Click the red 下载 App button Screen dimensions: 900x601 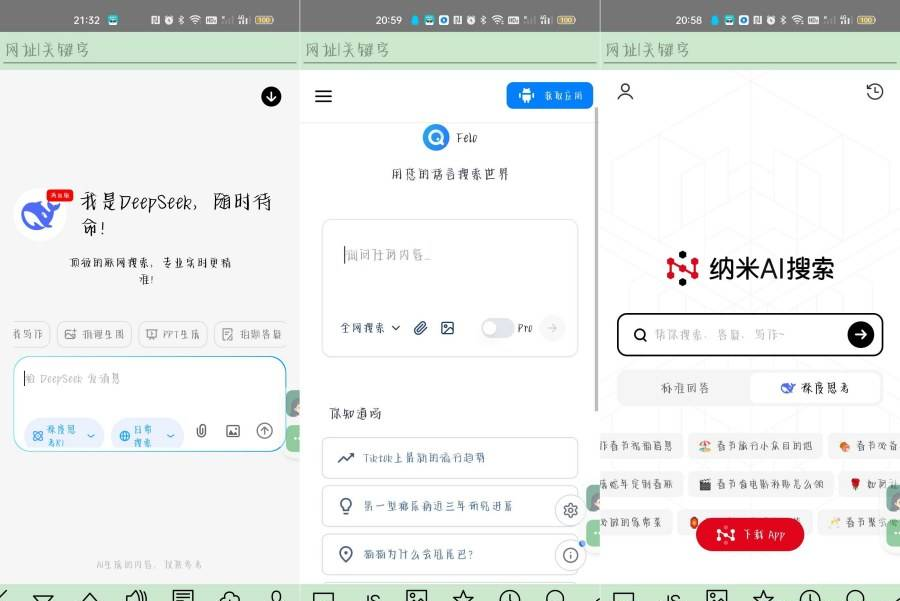pos(750,534)
